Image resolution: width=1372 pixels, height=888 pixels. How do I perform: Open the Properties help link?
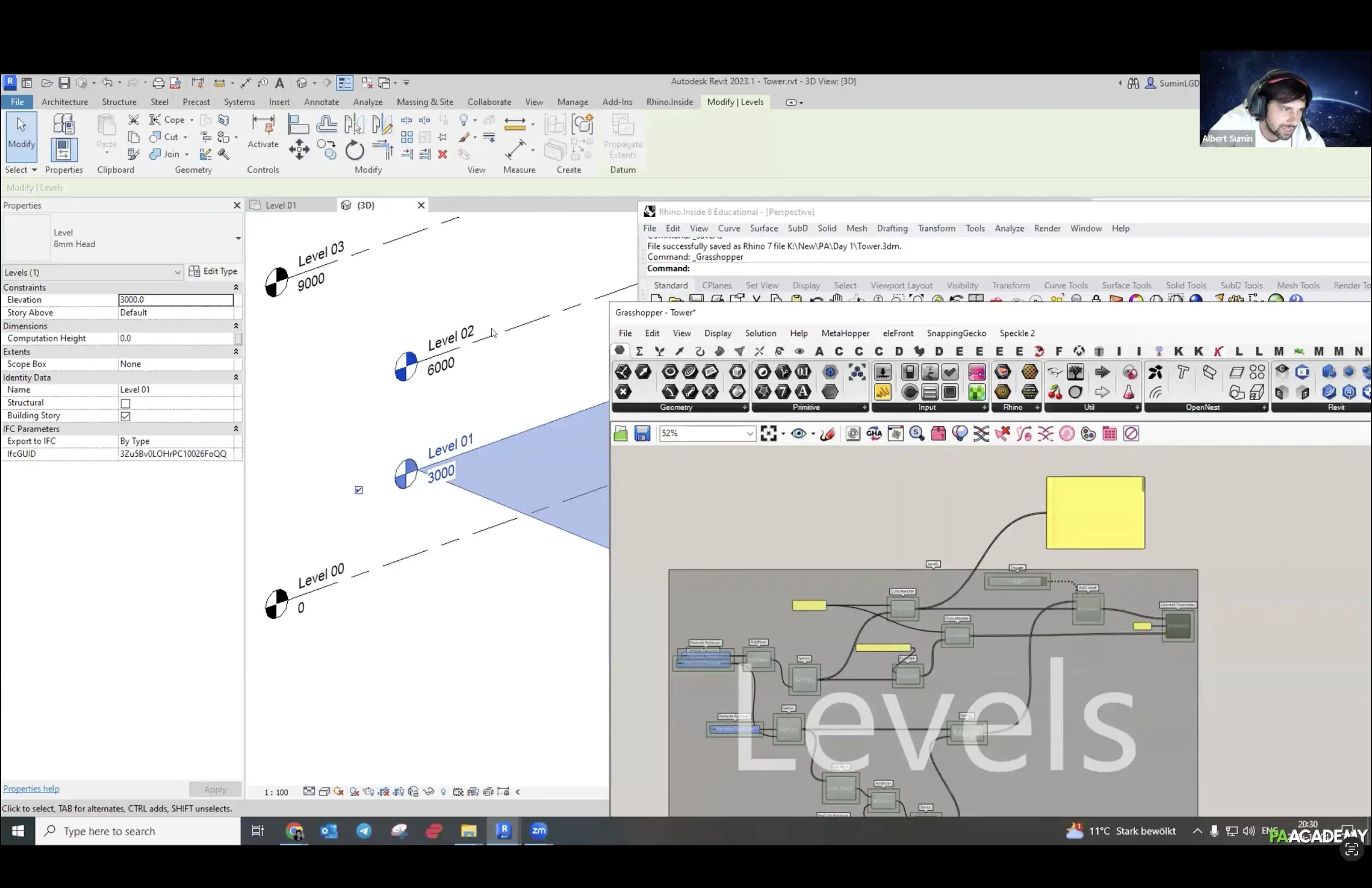[x=31, y=789]
